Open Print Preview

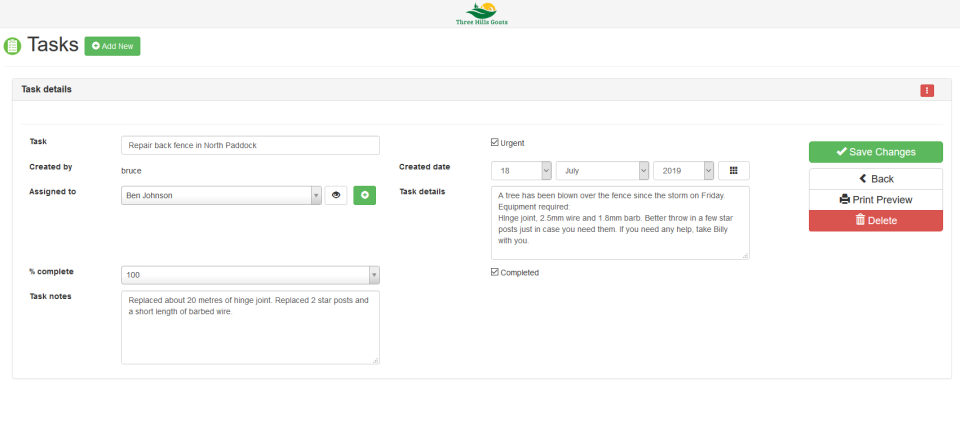point(876,200)
